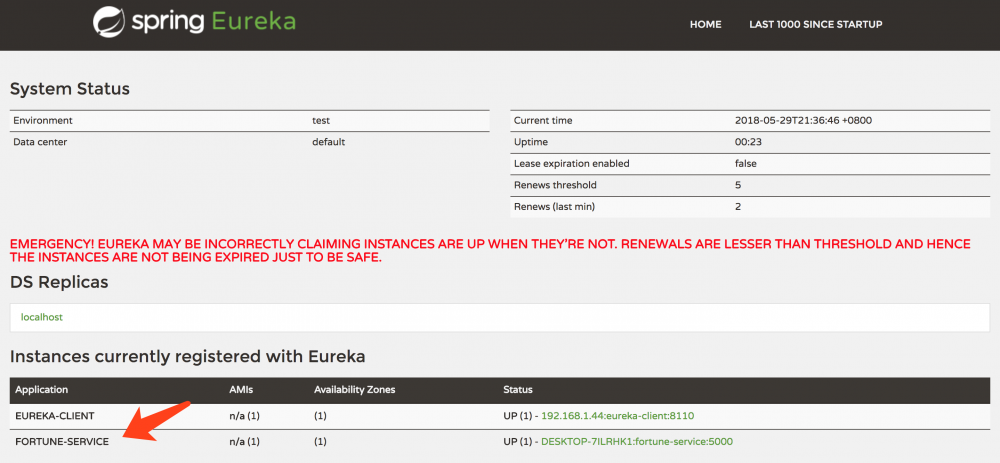Viewport: 1000px width, 463px height.
Task: Click 'UP (1)' status in FORTUNE-SERVICE row
Action: click(517, 441)
